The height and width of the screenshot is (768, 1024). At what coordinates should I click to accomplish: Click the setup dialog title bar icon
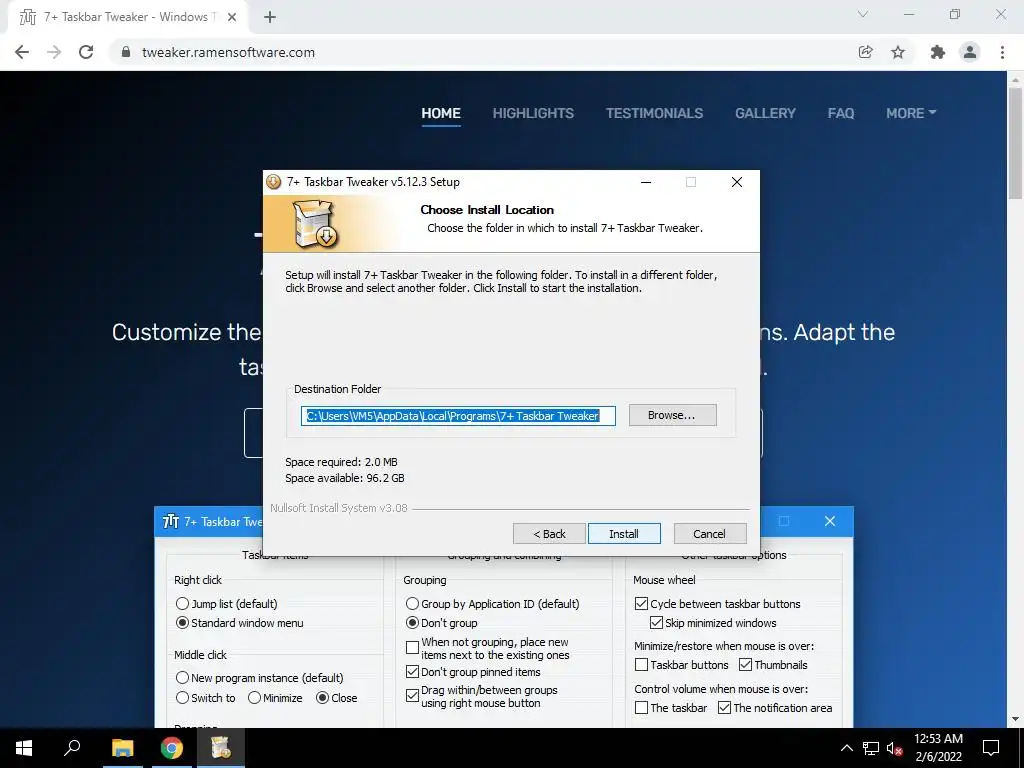tap(274, 182)
